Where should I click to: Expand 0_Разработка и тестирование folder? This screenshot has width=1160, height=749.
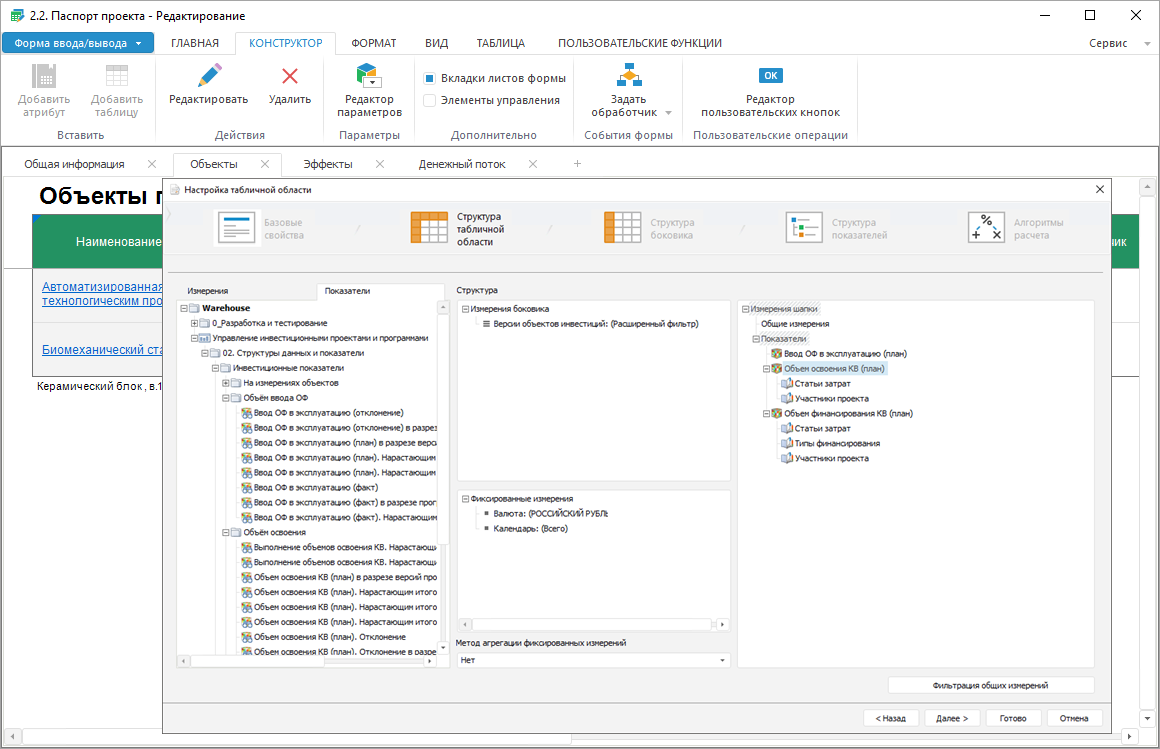(195, 323)
